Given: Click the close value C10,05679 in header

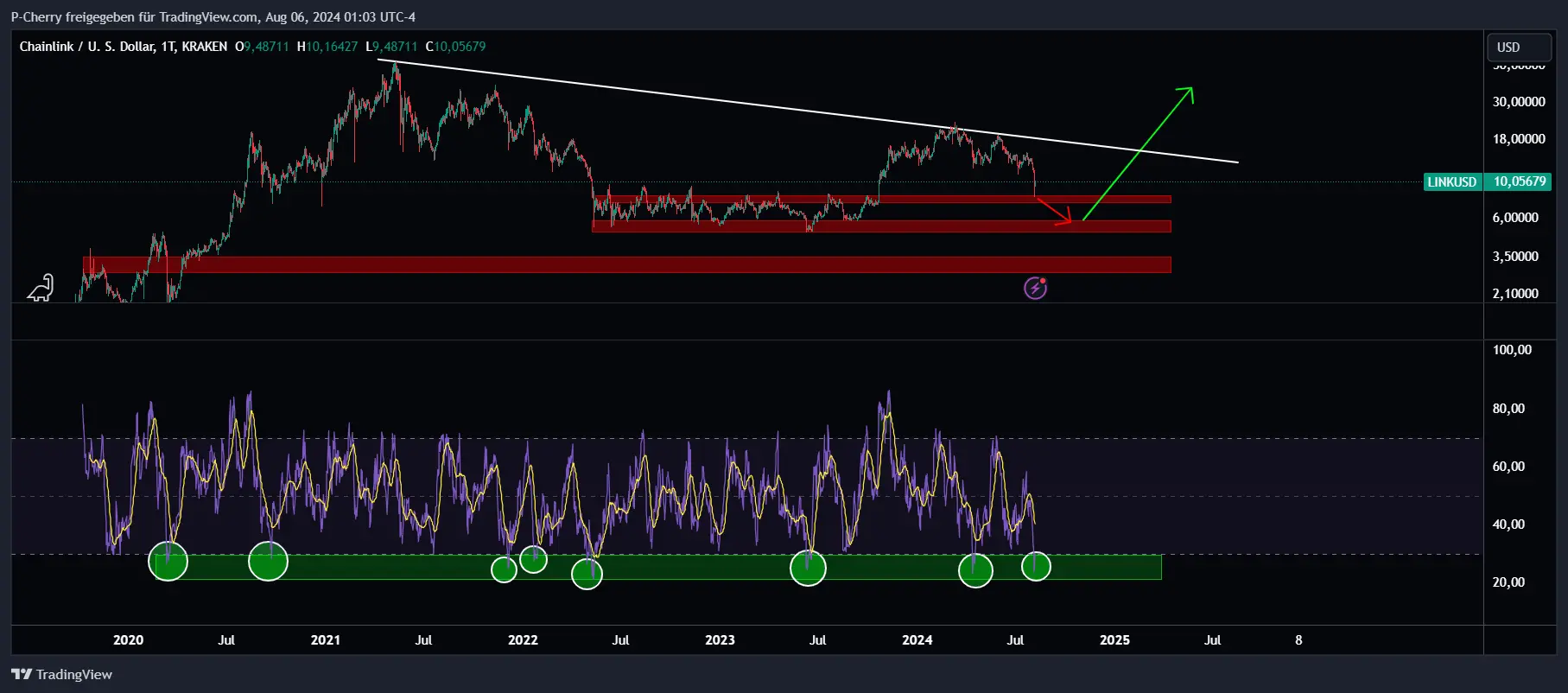Looking at the screenshot, I should click(455, 47).
